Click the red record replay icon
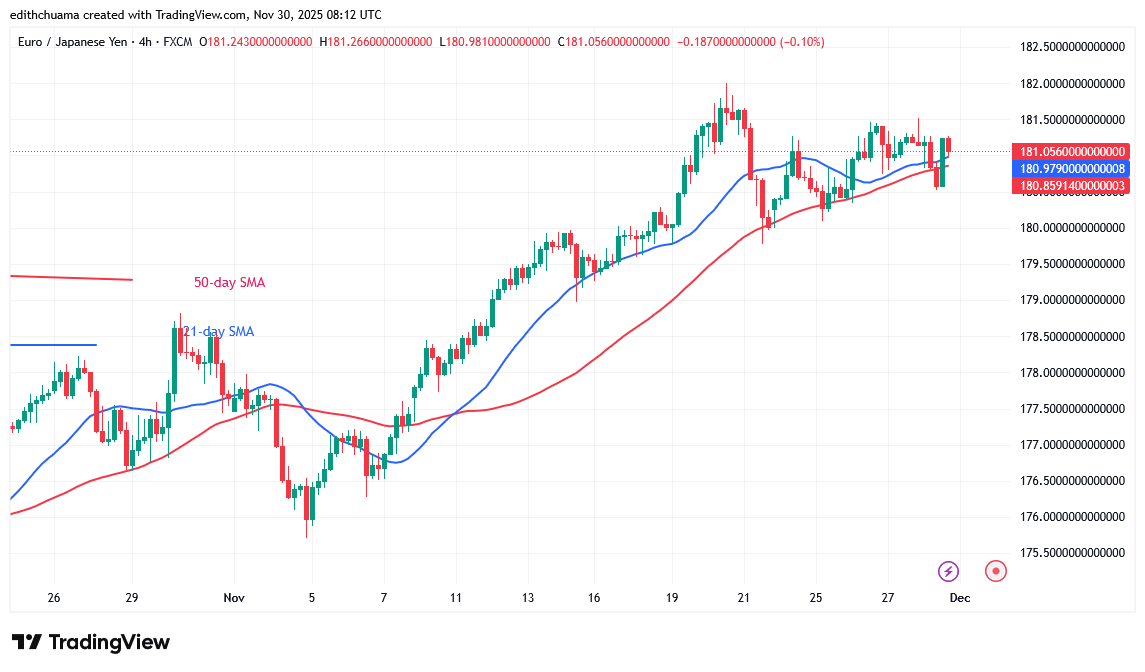 [995, 571]
